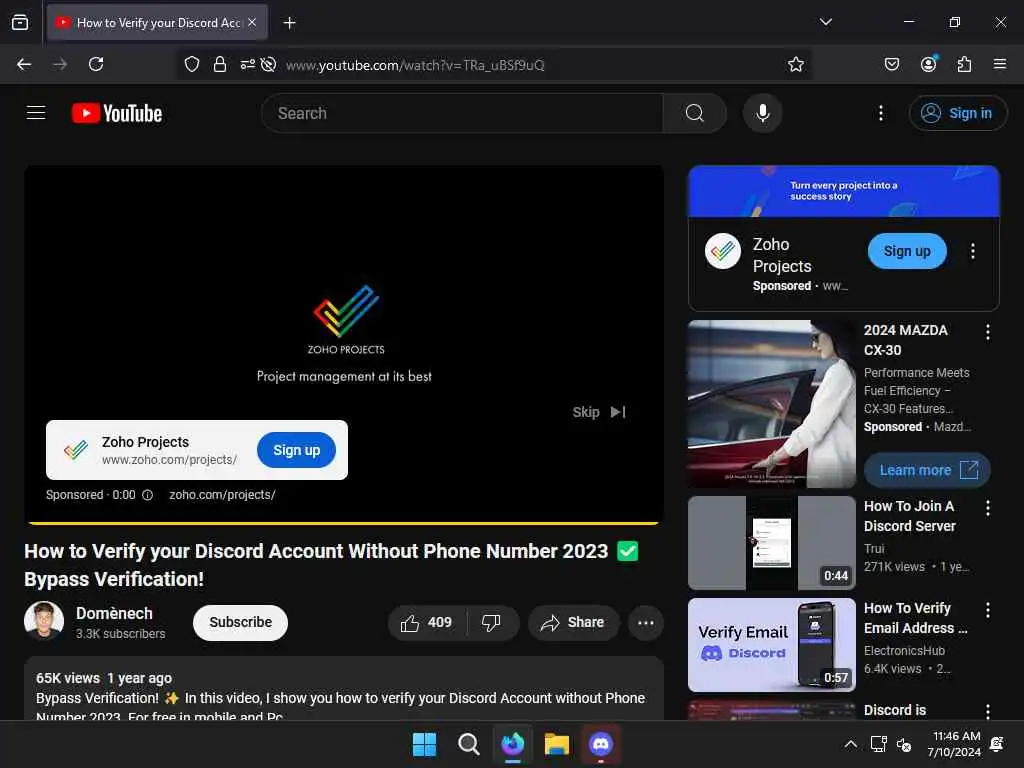Click Sign up in Zoho Projects sidebar ad
The width and height of the screenshot is (1024, 768).
(x=907, y=251)
